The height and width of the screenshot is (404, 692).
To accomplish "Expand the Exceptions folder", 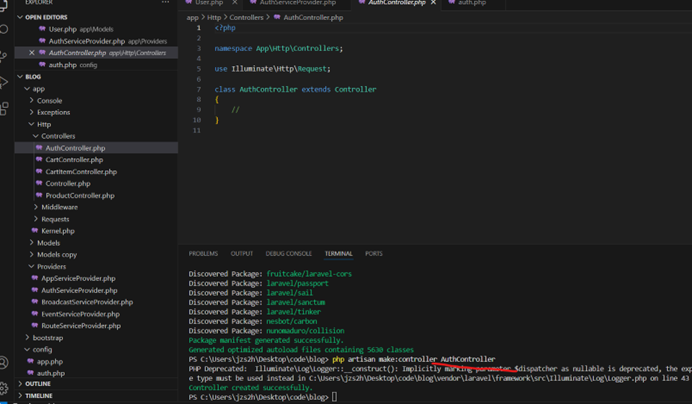I will 97,112.
